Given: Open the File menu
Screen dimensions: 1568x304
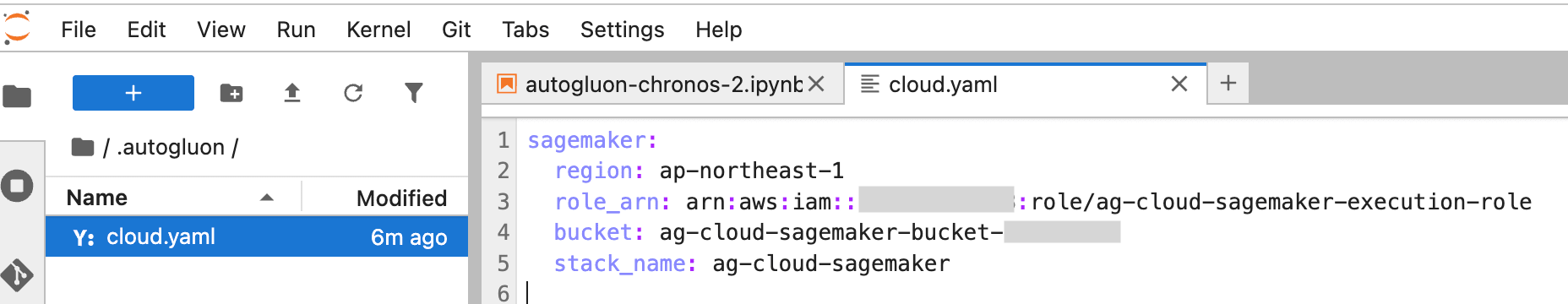Looking at the screenshot, I should pyautogui.click(x=79, y=30).
